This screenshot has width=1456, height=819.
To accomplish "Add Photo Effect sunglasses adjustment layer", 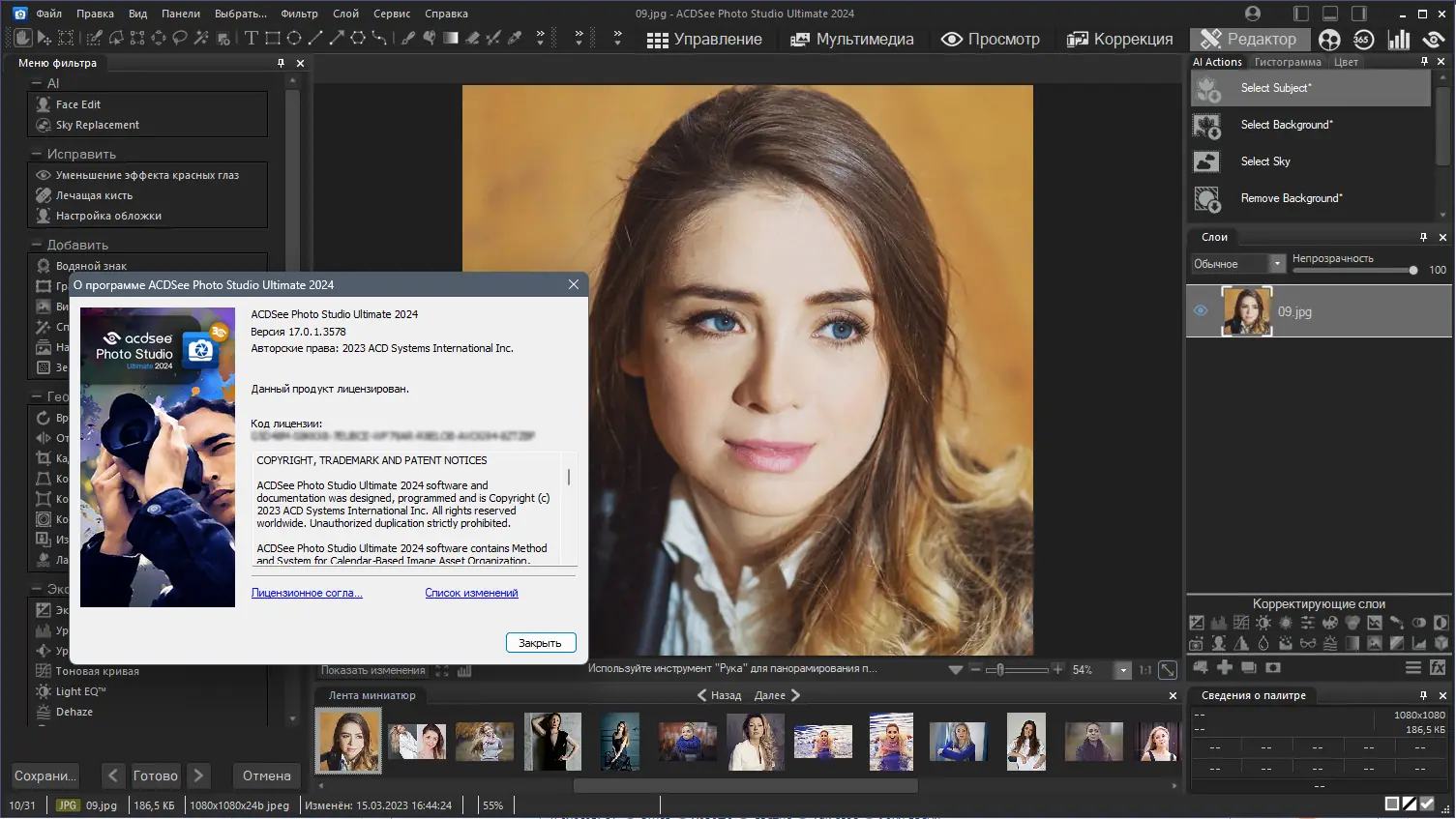I will click(x=1308, y=643).
